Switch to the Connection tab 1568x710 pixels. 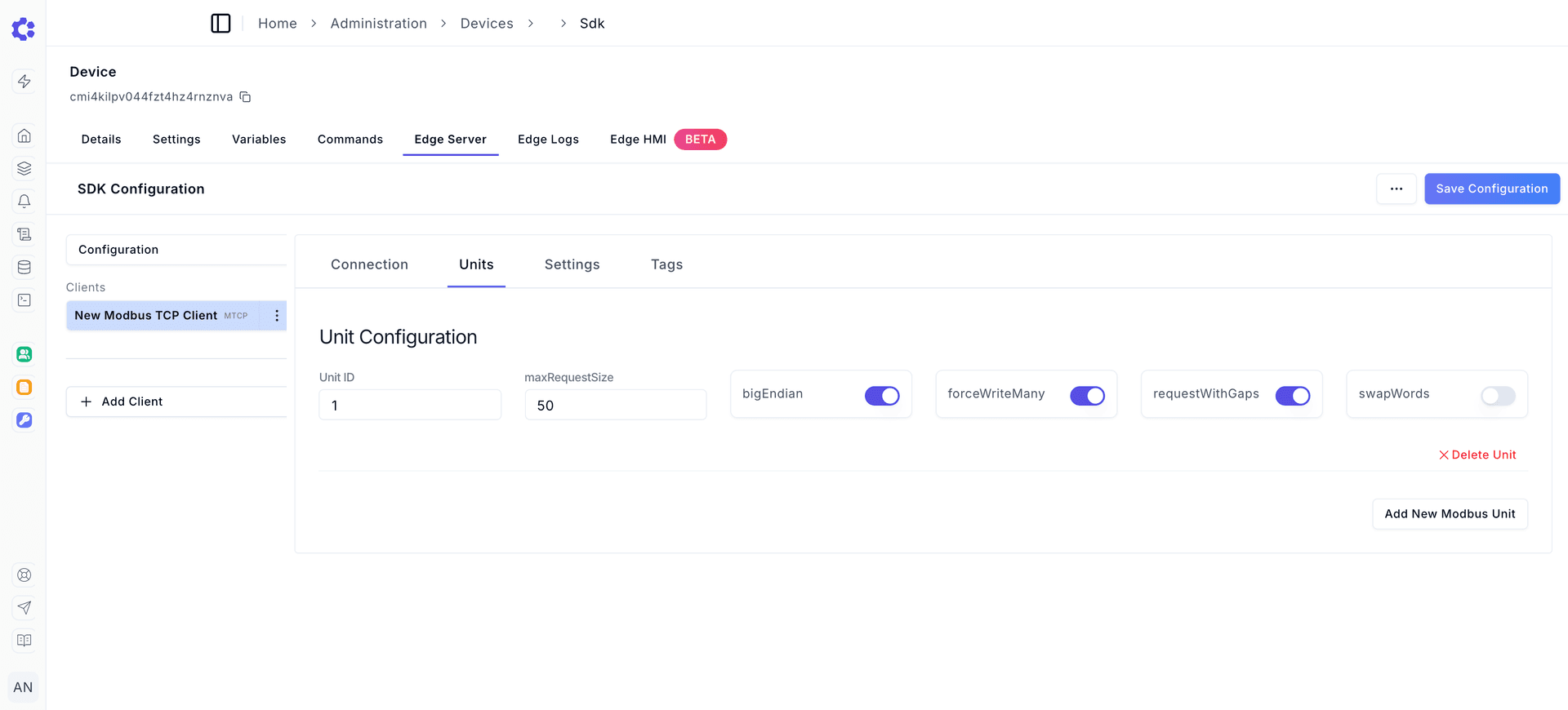pos(369,264)
